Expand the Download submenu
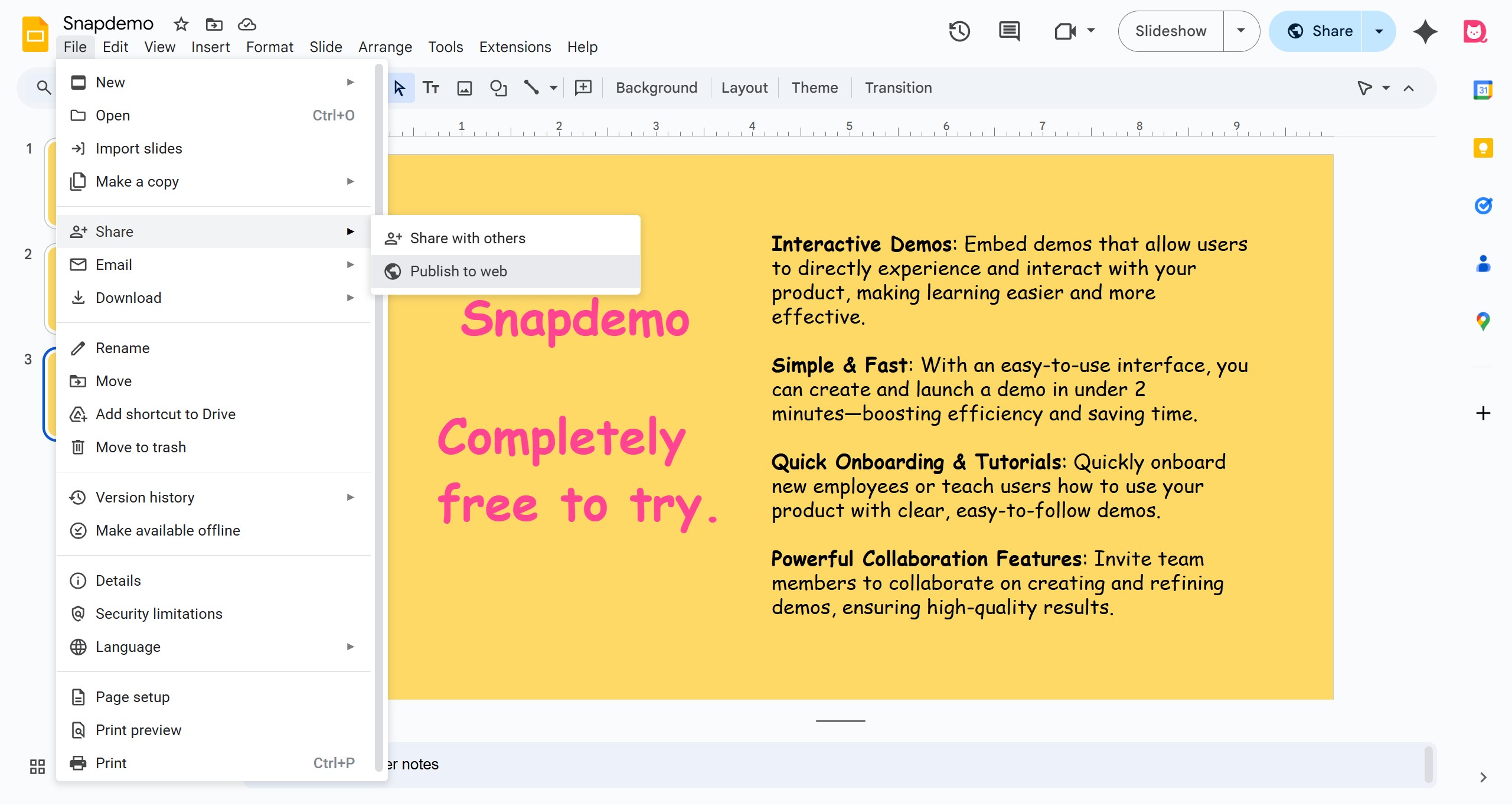The image size is (1512, 806). click(x=214, y=298)
